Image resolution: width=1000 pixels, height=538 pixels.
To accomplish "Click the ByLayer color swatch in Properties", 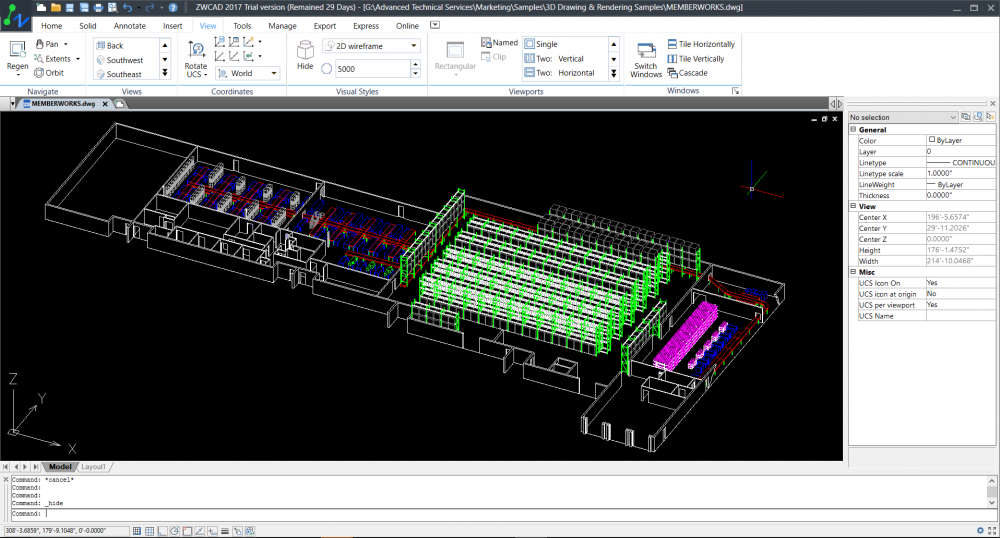I will pos(932,141).
